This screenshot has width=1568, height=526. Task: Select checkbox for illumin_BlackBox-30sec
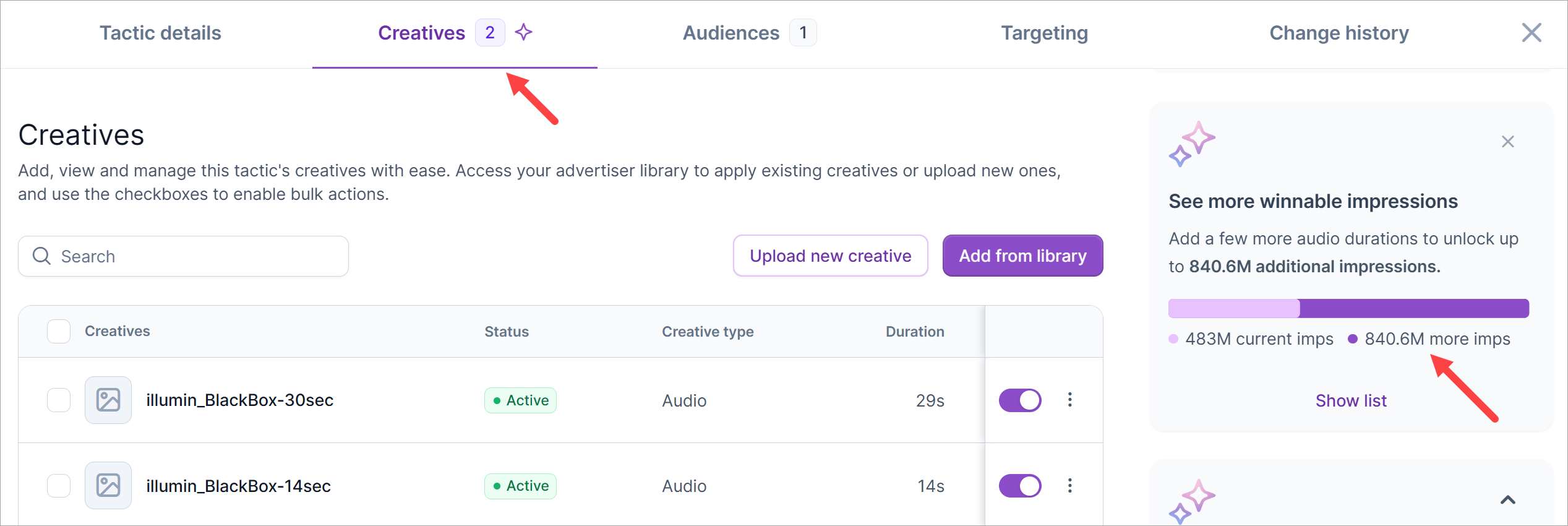[x=59, y=400]
